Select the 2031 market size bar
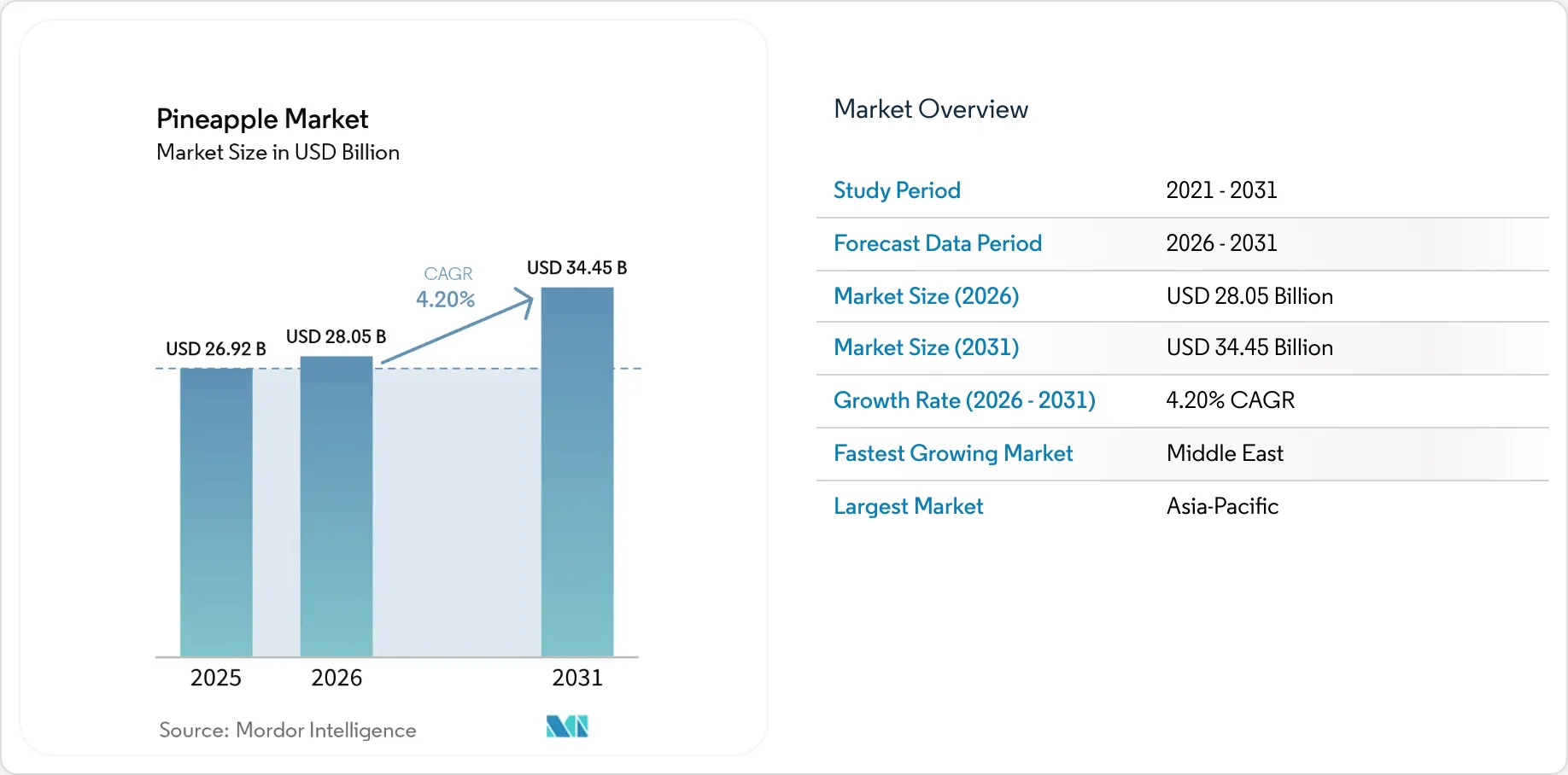 (x=577, y=472)
